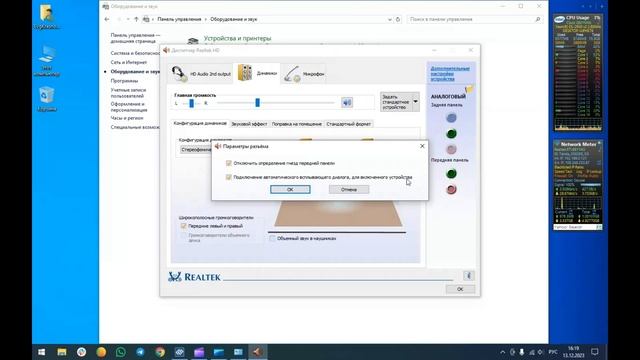
Task: Open 'Устройства и принтеры' link in Control Panel
Action: click(x=237, y=38)
